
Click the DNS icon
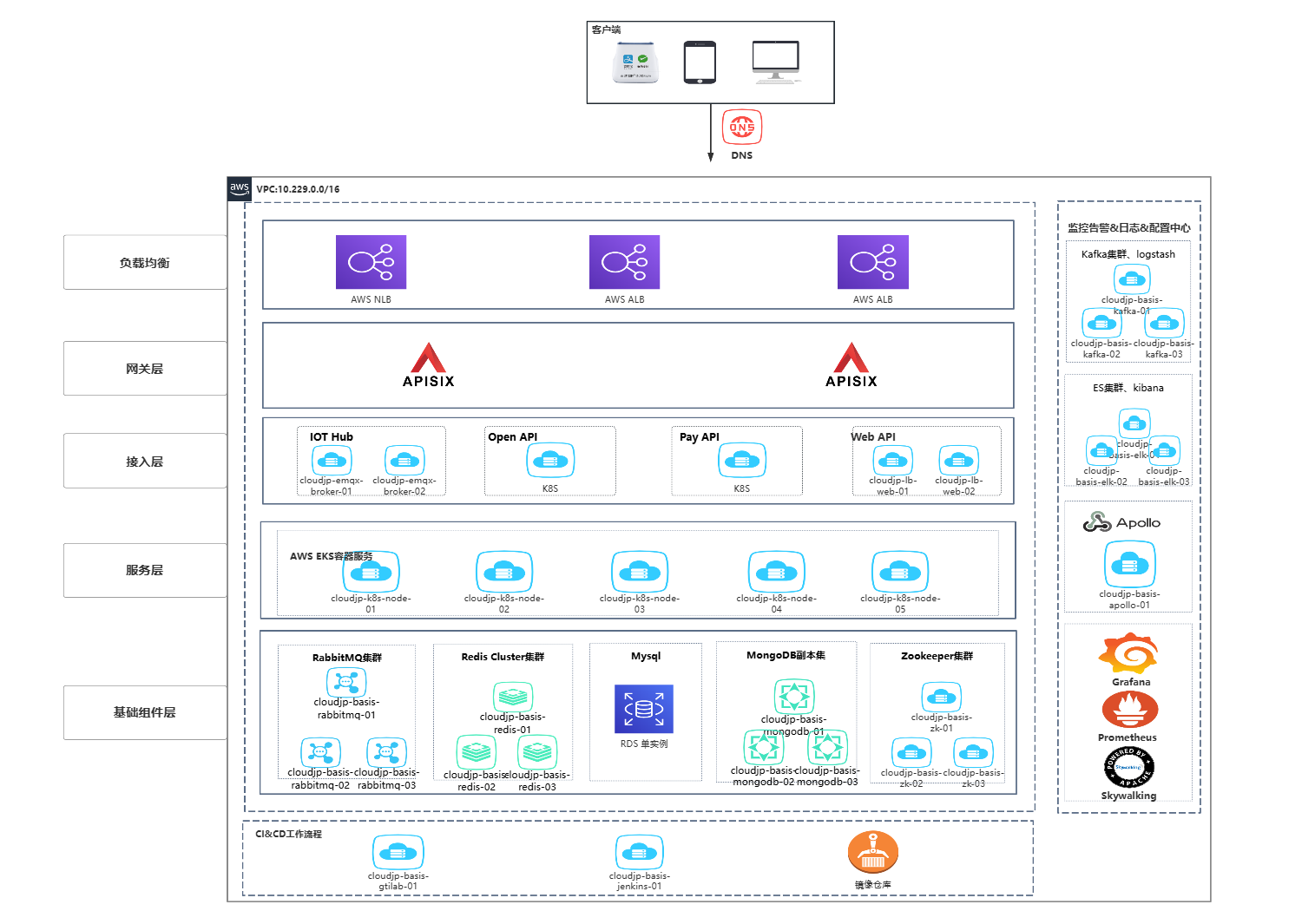[742, 128]
